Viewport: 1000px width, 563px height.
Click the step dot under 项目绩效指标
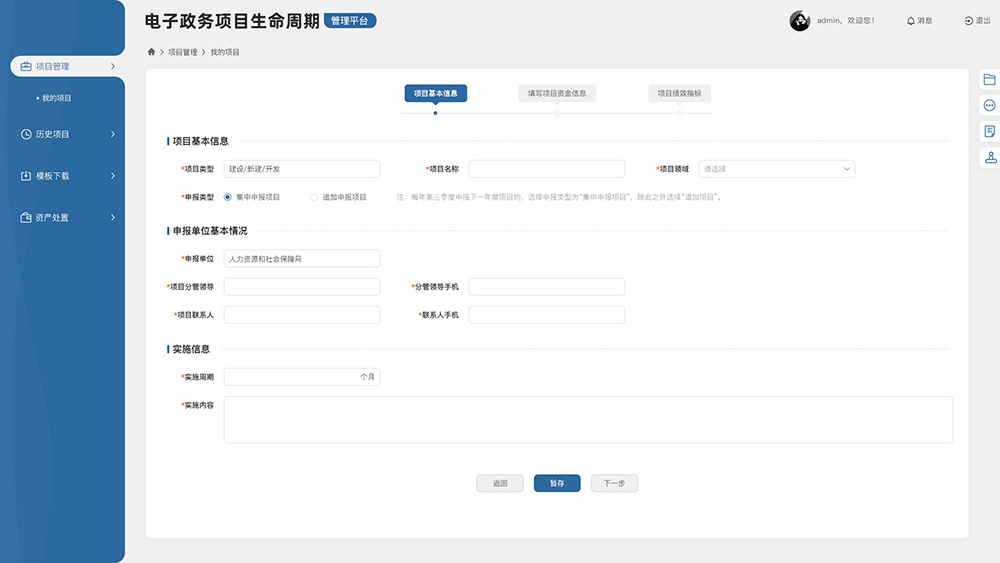pos(679,113)
